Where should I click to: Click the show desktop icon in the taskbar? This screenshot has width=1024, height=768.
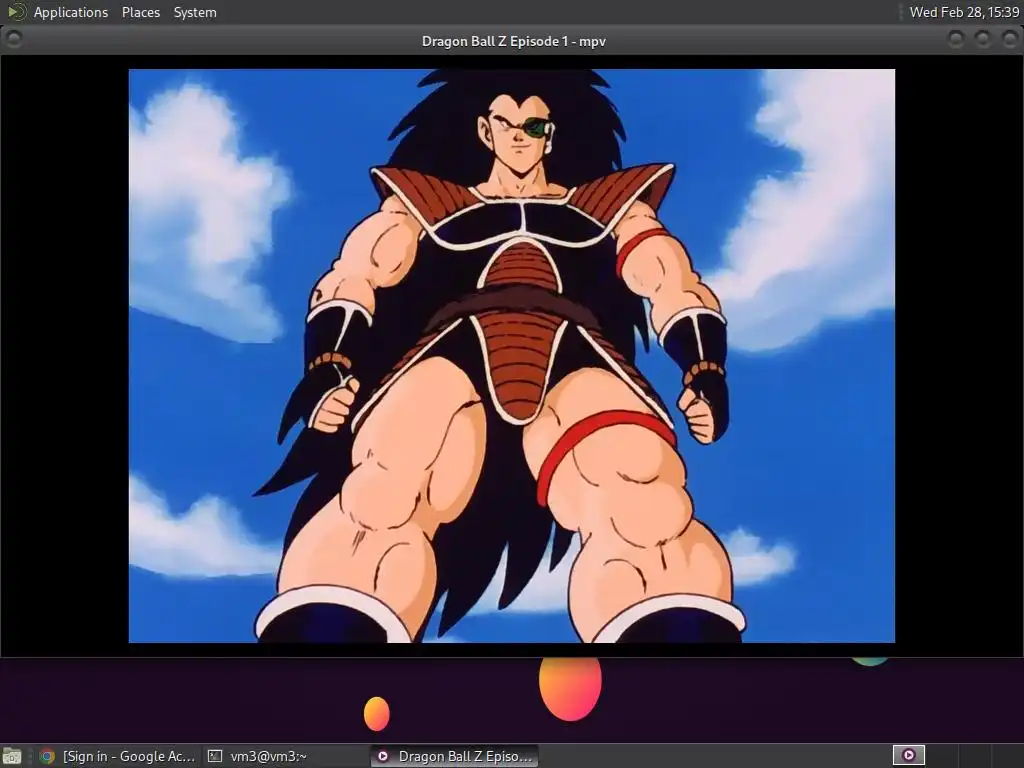(x=12, y=756)
